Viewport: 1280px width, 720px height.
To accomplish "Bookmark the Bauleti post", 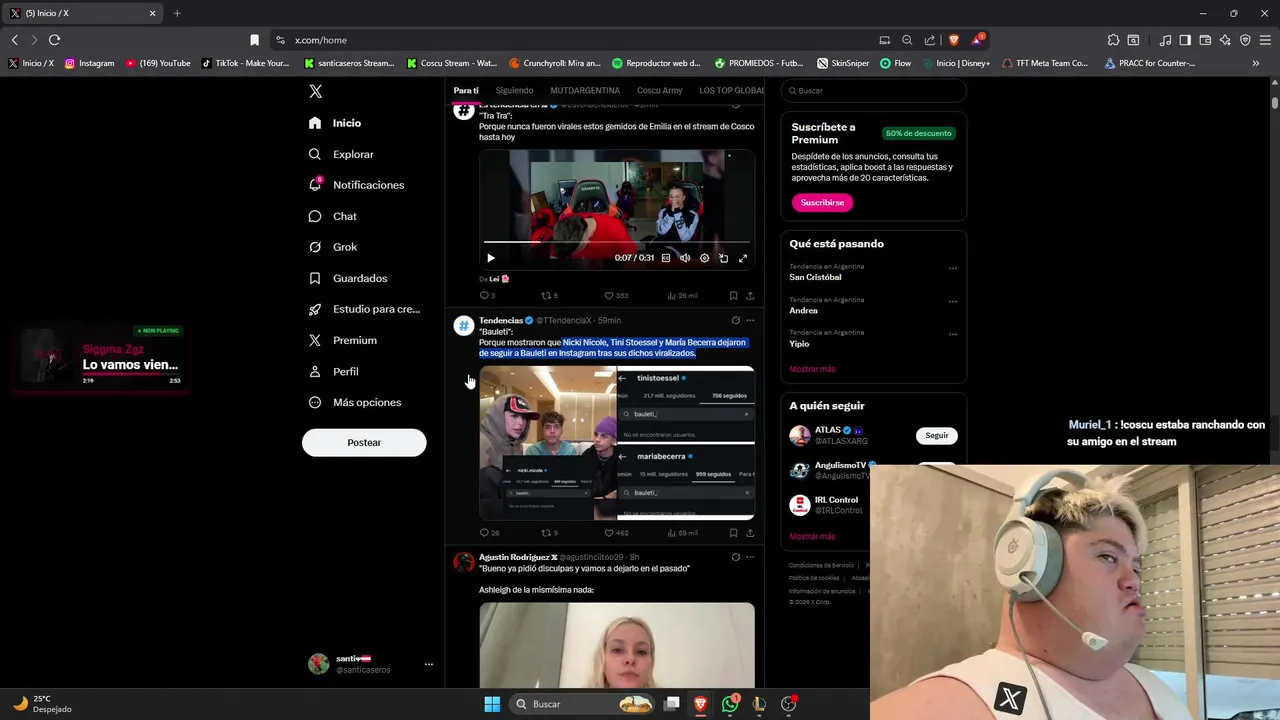I will pyautogui.click(x=733, y=533).
